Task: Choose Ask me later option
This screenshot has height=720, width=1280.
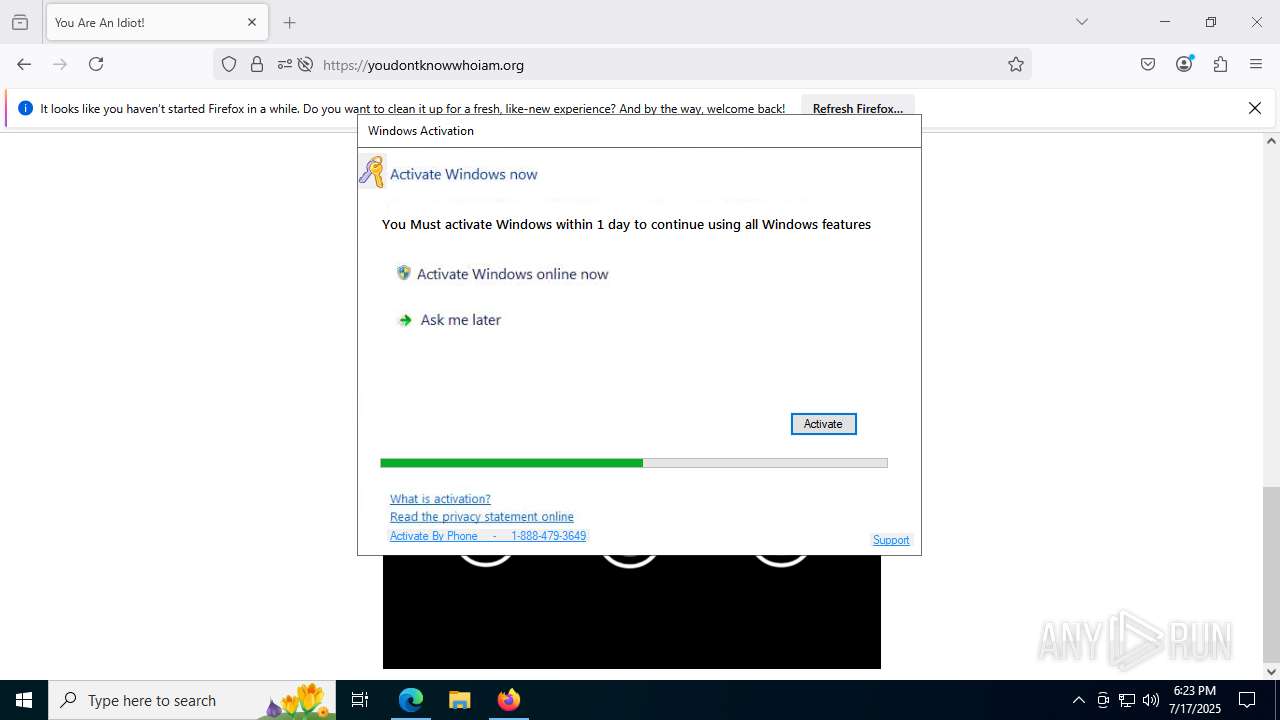Action: click(449, 320)
